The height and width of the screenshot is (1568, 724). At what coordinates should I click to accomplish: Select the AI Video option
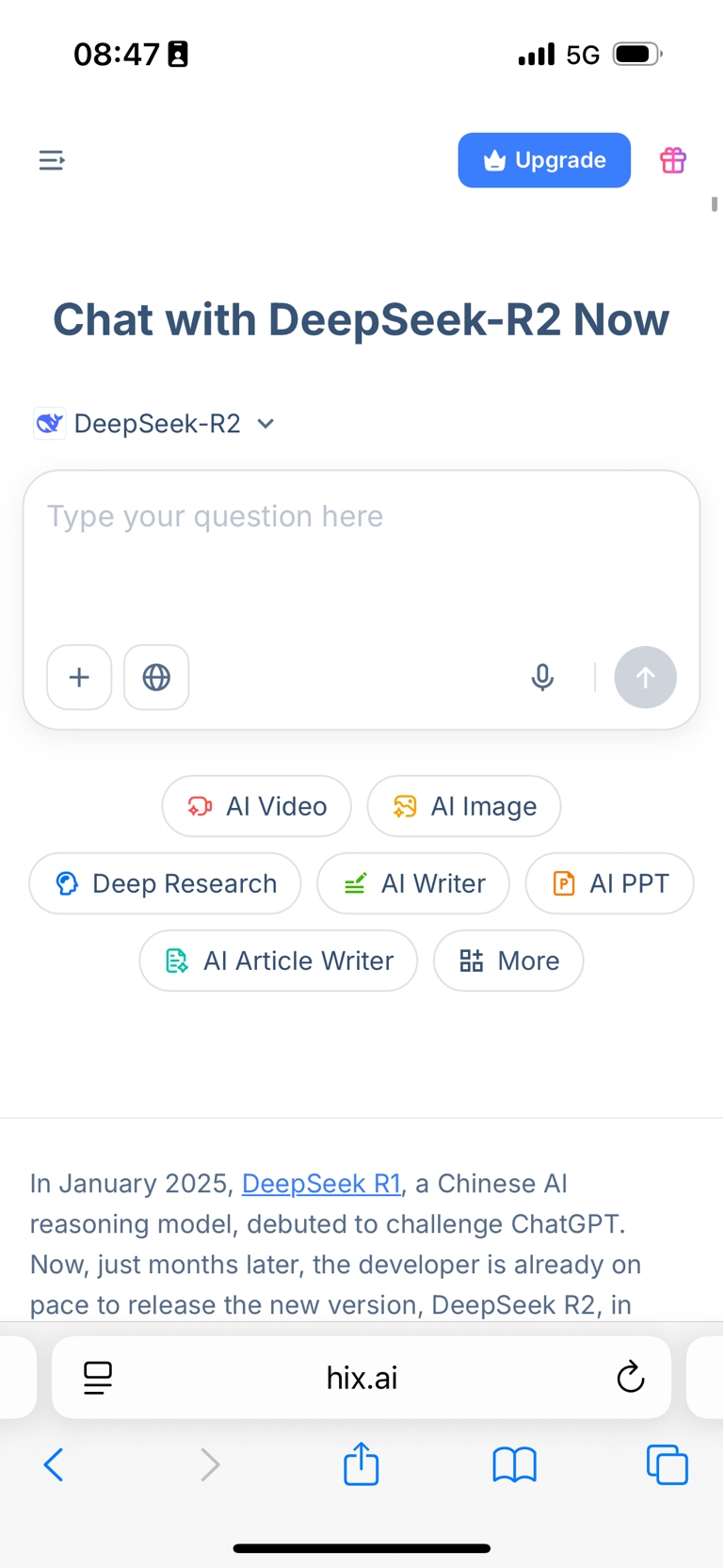pyautogui.click(x=257, y=806)
